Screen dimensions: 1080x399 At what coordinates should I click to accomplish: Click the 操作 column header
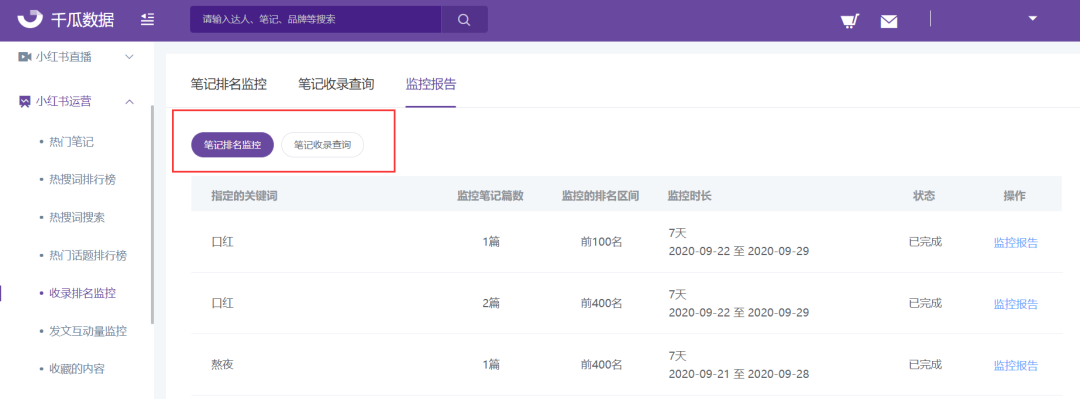click(1015, 196)
